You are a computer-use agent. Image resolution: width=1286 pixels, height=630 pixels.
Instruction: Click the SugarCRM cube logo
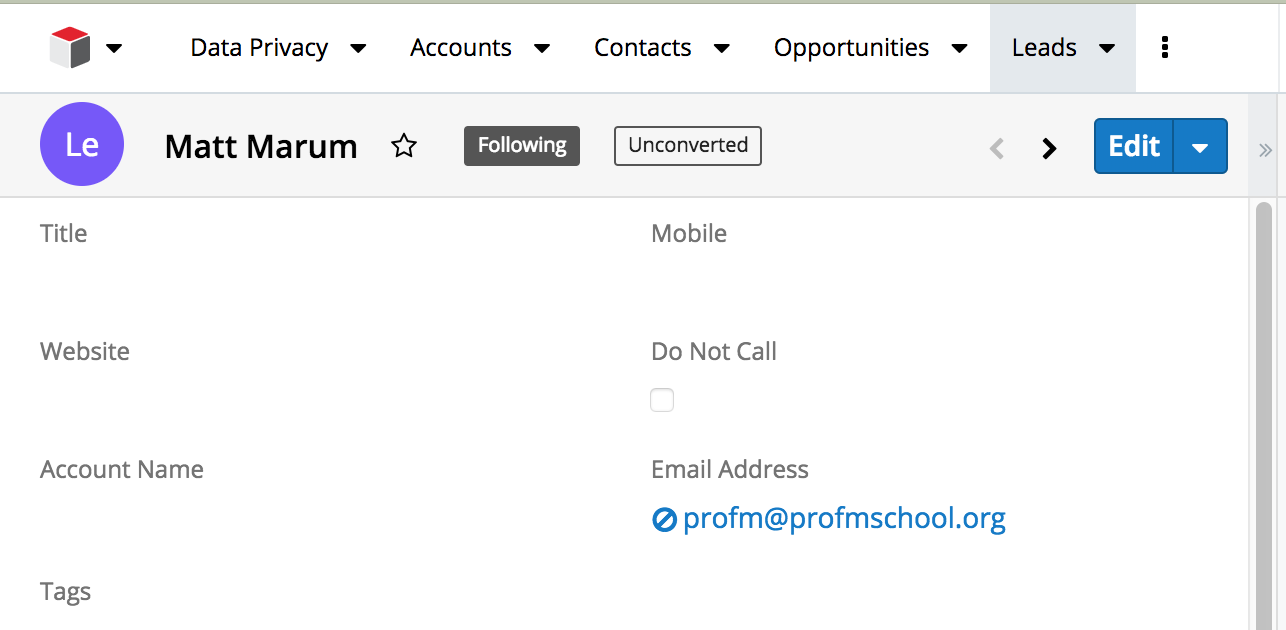[70, 48]
